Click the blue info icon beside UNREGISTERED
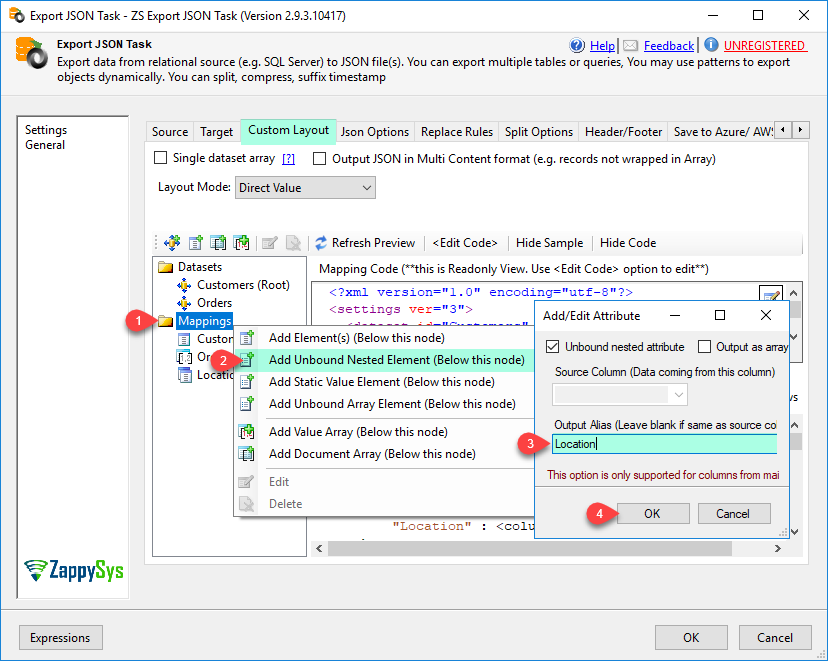The width and height of the screenshot is (828, 661). point(711,45)
